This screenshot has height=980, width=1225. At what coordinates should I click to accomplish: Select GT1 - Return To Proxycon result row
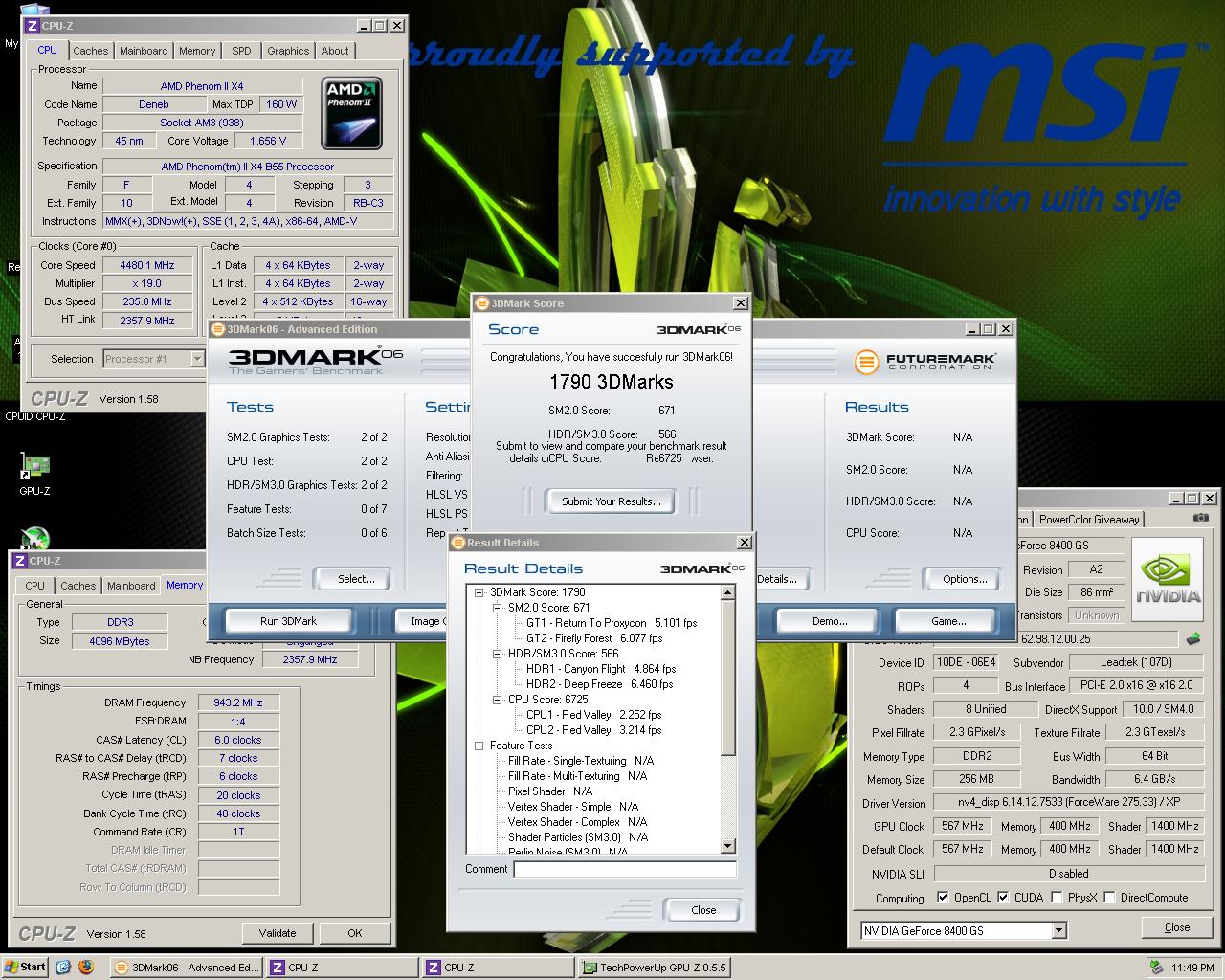click(612, 623)
